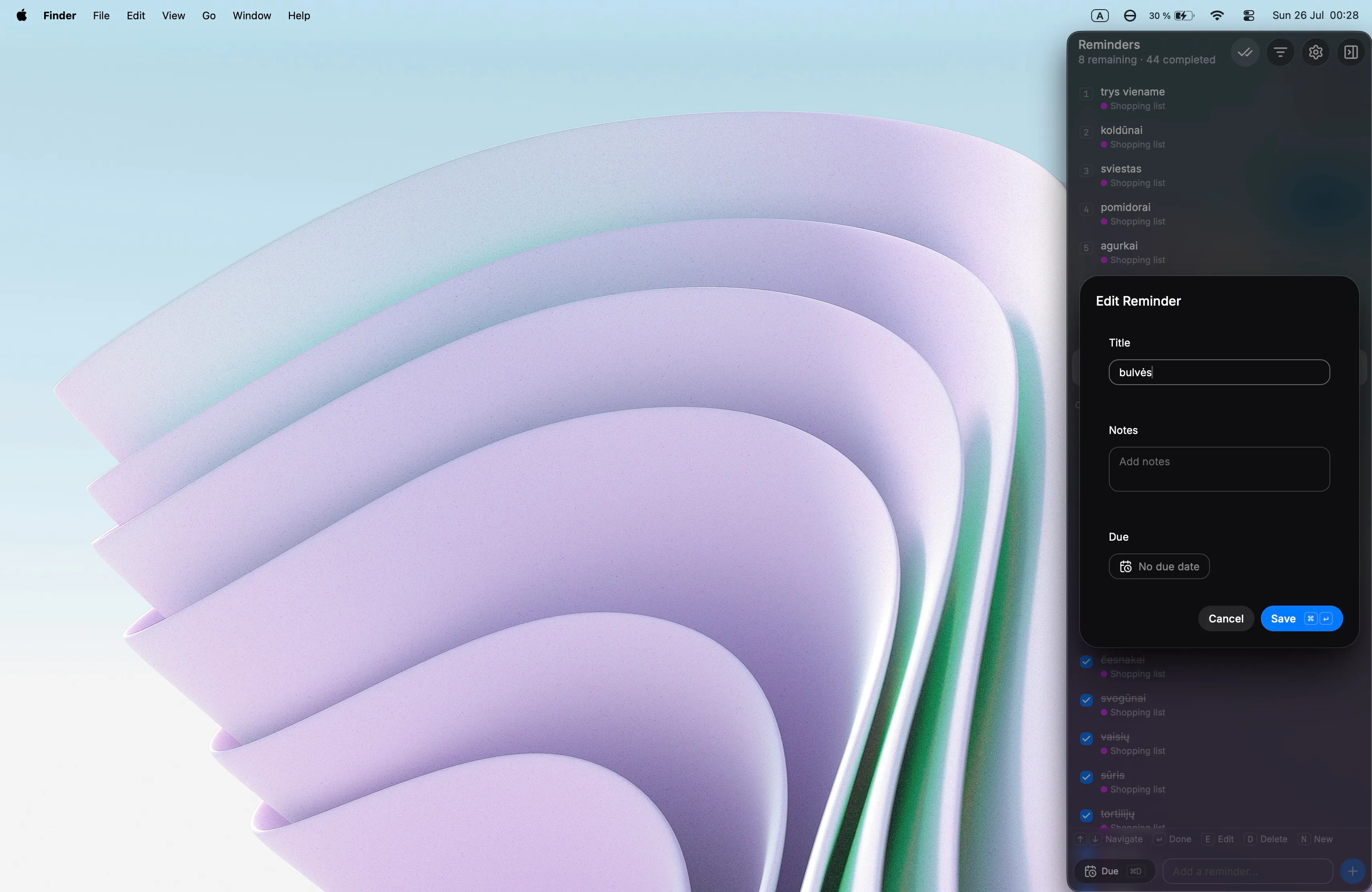Open the Window menu

[x=252, y=16]
